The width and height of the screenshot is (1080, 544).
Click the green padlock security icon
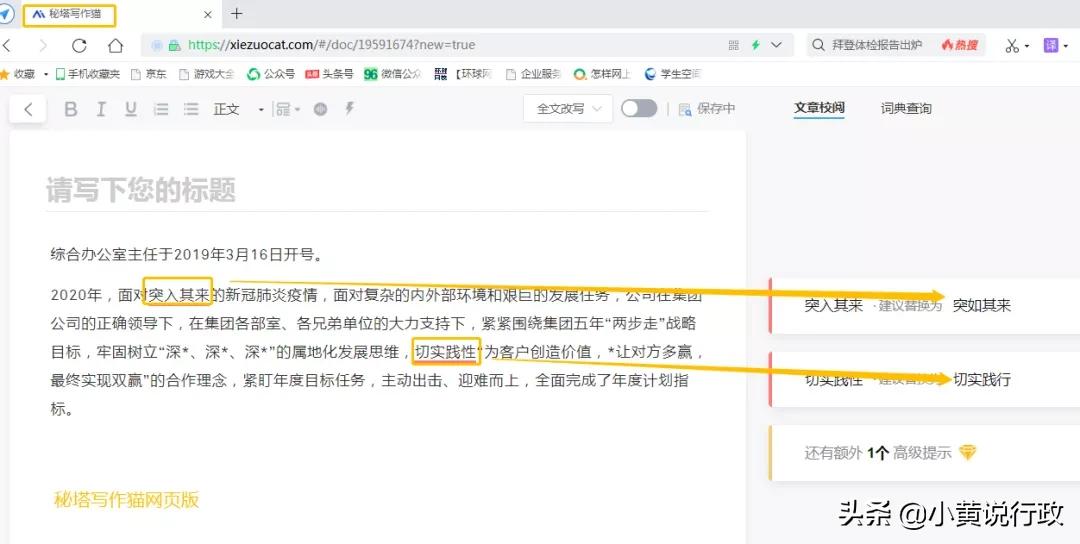coord(175,45)
